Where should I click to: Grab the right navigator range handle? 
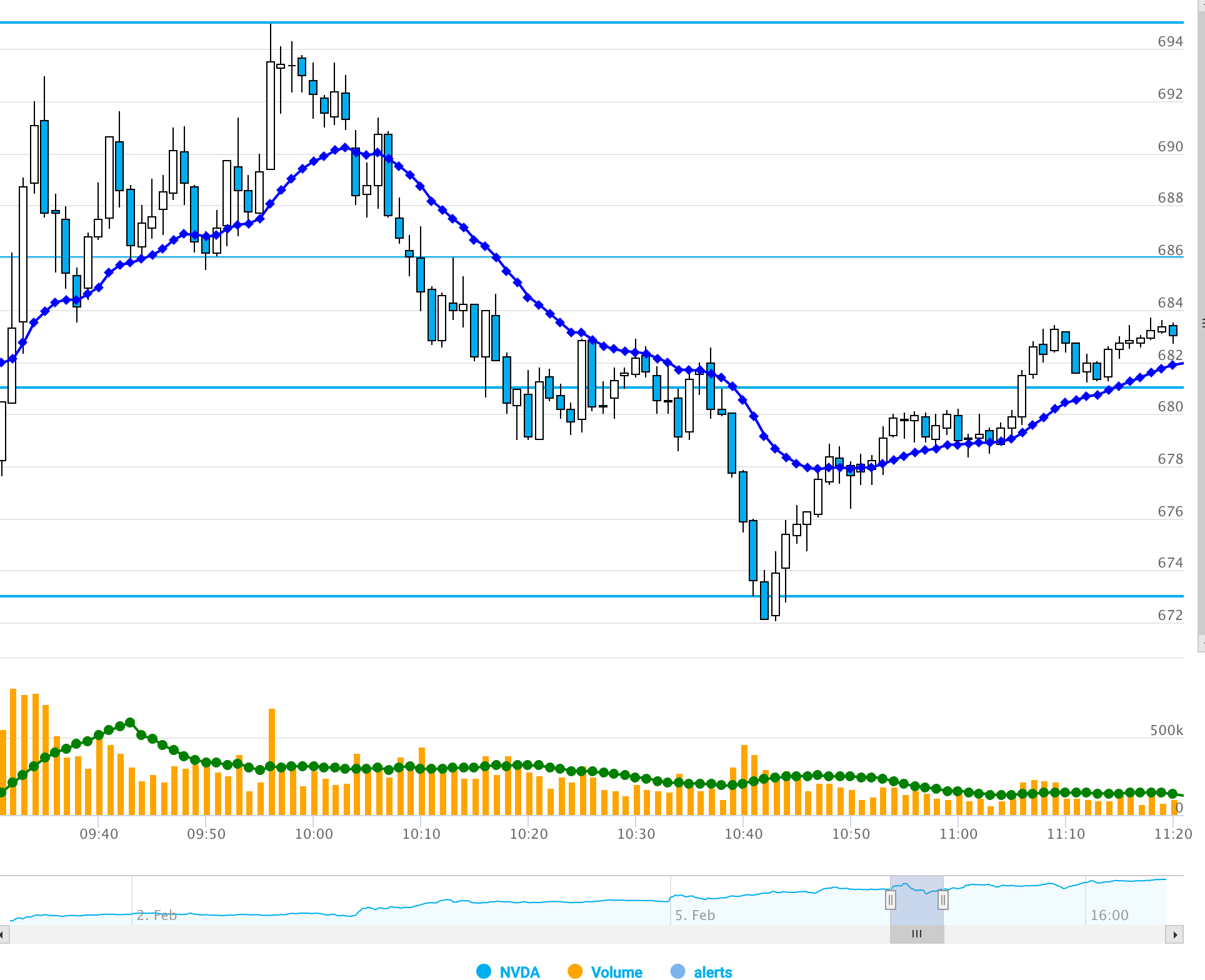[x=943, y=900]
